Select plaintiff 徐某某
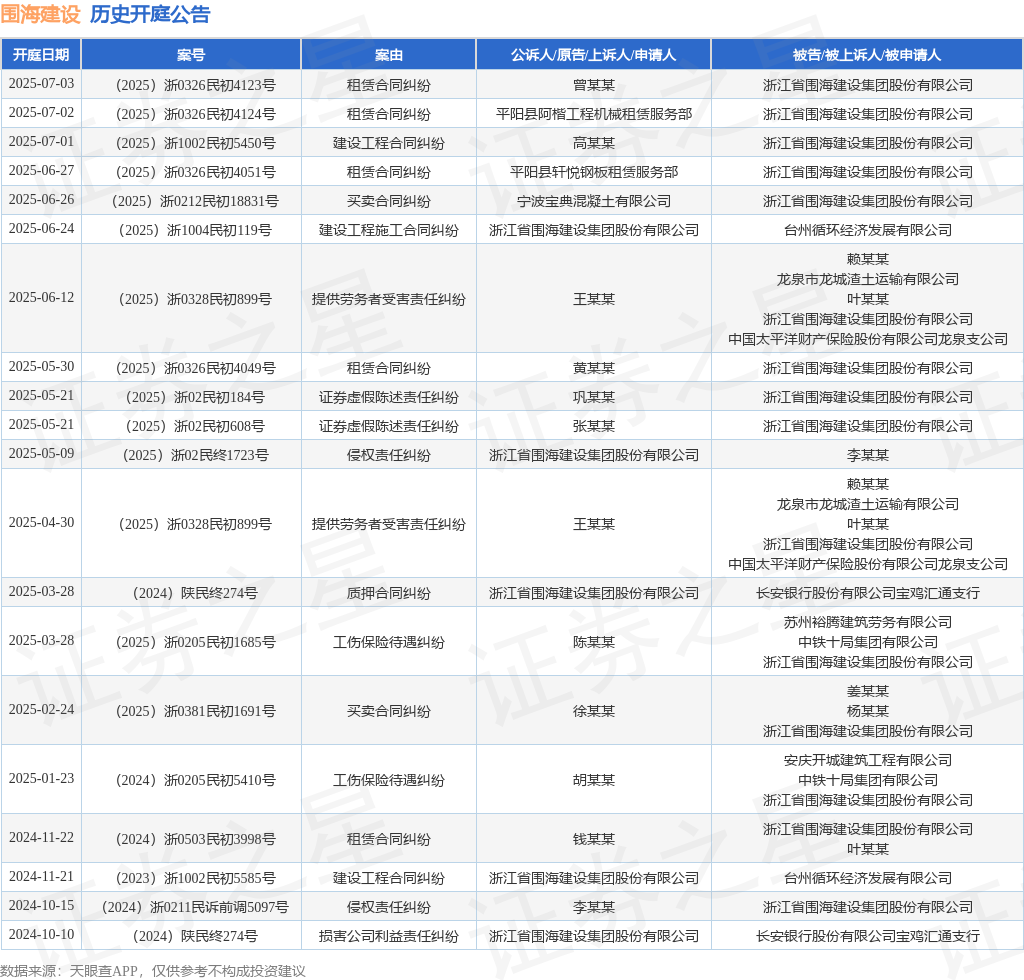 coord(594,711)
